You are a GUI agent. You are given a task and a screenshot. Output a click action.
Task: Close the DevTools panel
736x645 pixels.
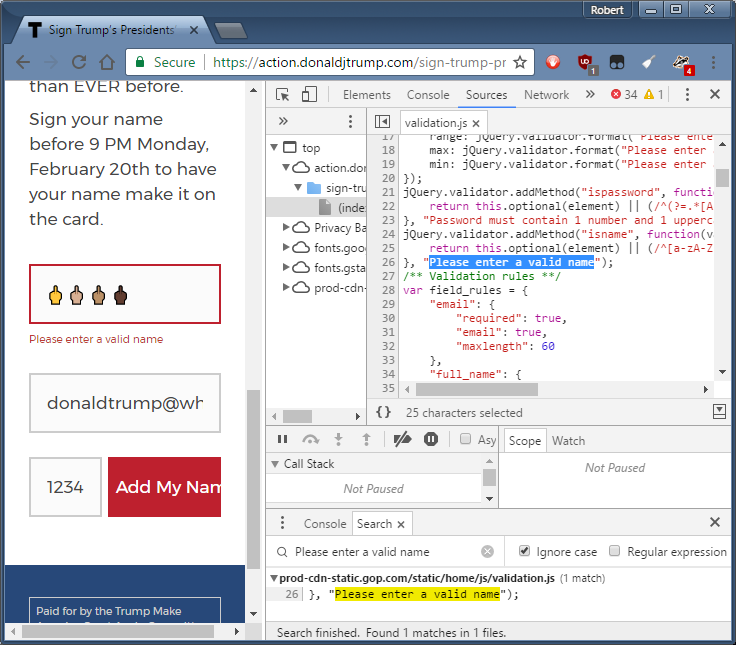[x=714, y=94]
